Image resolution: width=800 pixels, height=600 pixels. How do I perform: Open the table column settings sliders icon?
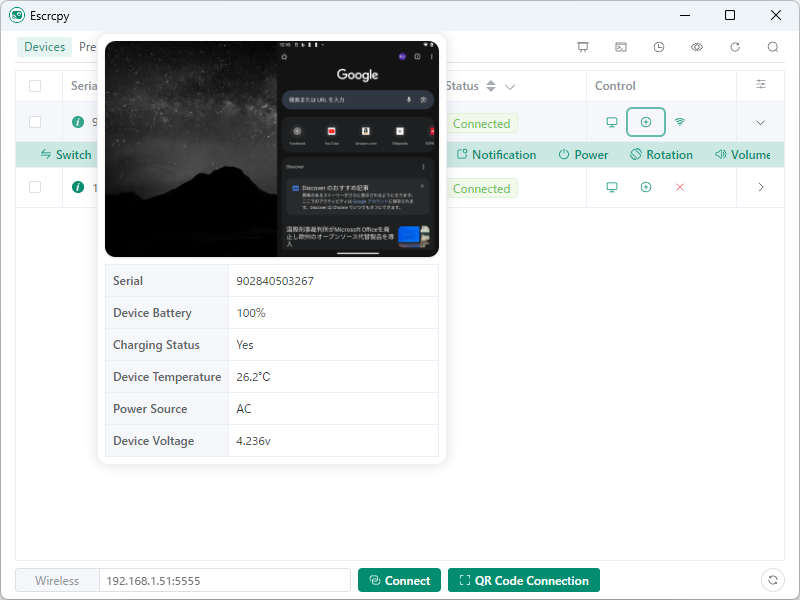761,84
